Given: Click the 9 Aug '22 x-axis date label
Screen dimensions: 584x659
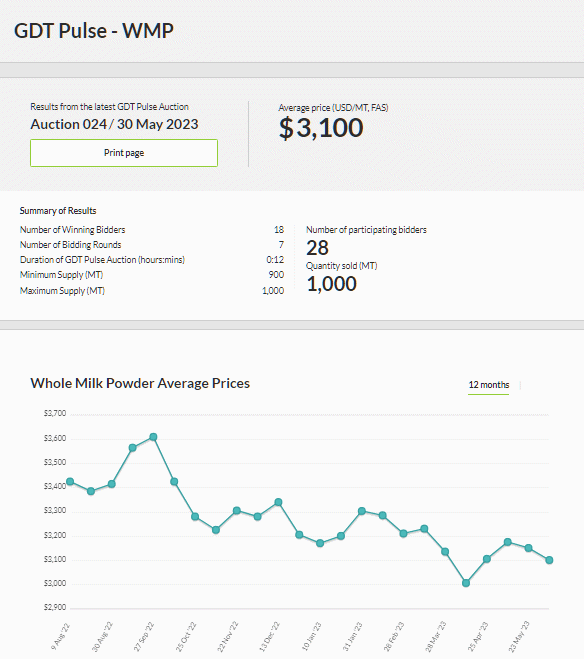Looking at the screenshot, I should coord(61,637).
